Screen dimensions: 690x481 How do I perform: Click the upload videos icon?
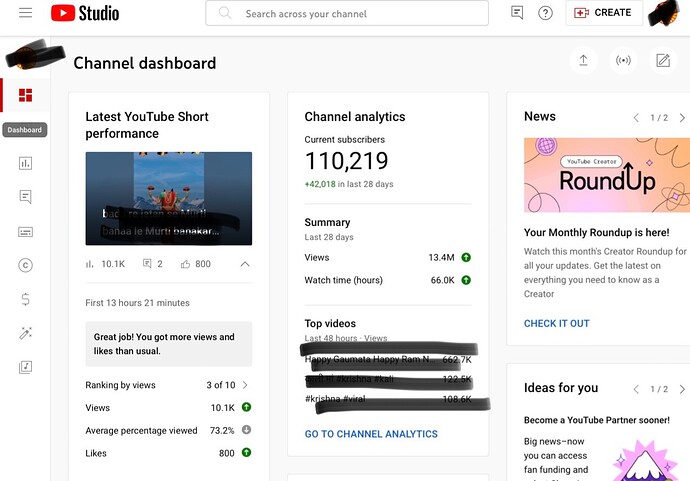584,61
